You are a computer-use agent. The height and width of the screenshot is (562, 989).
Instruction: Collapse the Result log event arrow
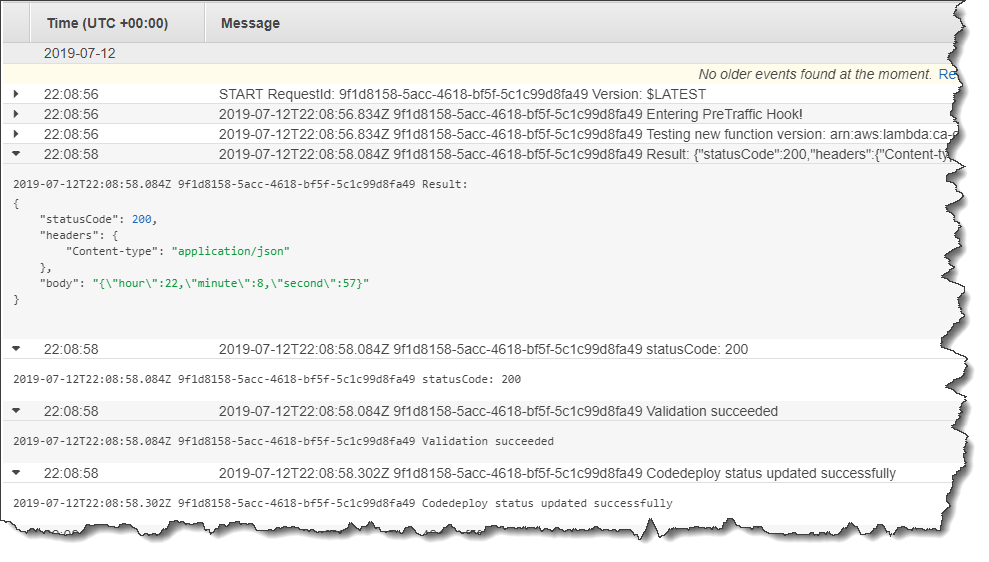[x=16, y=154]
